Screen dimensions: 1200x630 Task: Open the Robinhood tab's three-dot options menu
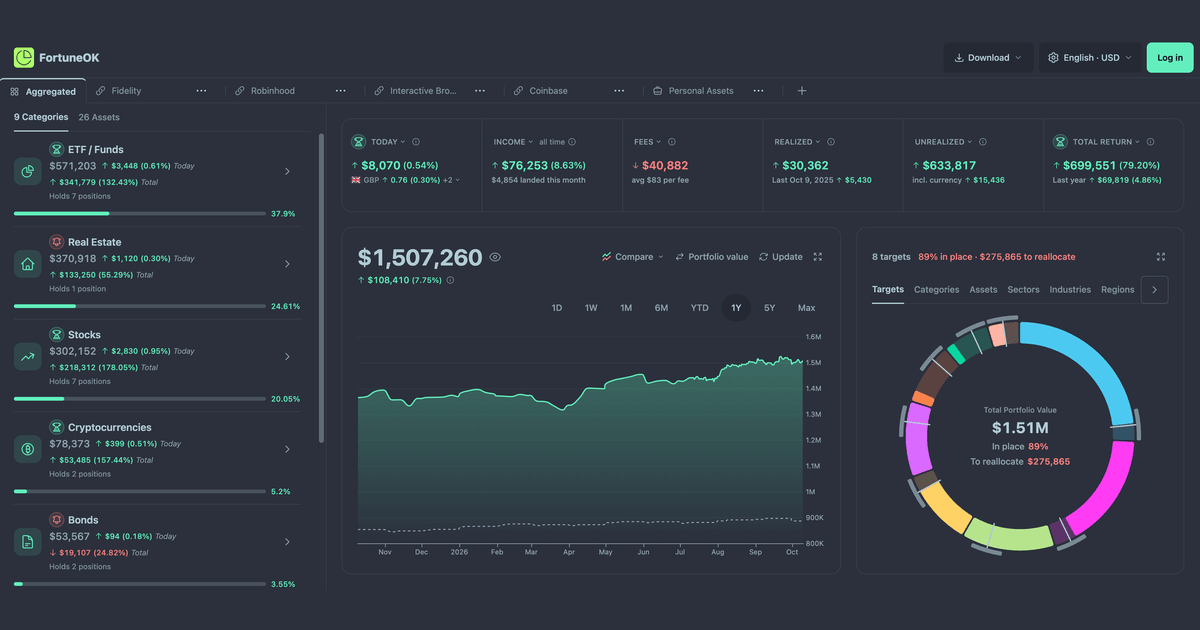(x=340, y=91)
